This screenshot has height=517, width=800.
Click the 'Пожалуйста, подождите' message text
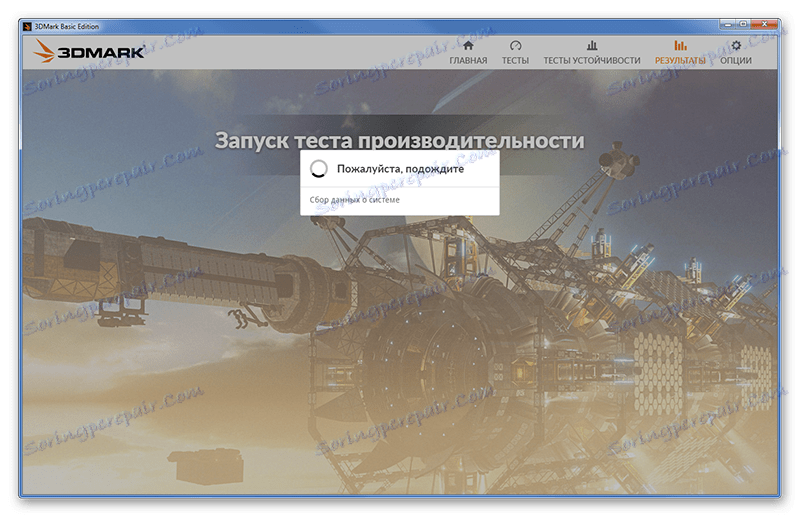(x=400, y=169)
